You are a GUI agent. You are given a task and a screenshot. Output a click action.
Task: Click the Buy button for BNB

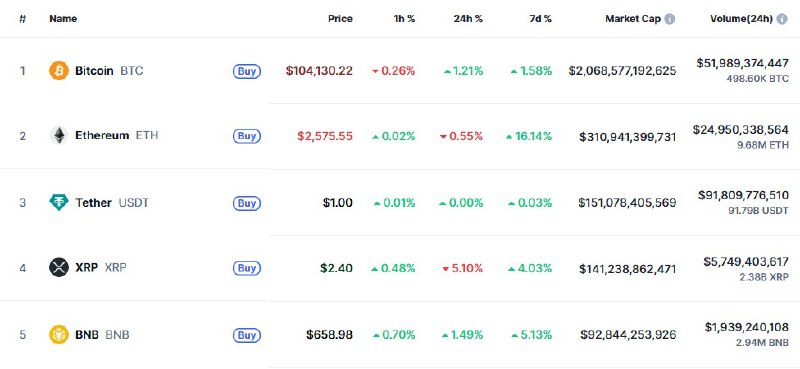[x=247, y=335]
